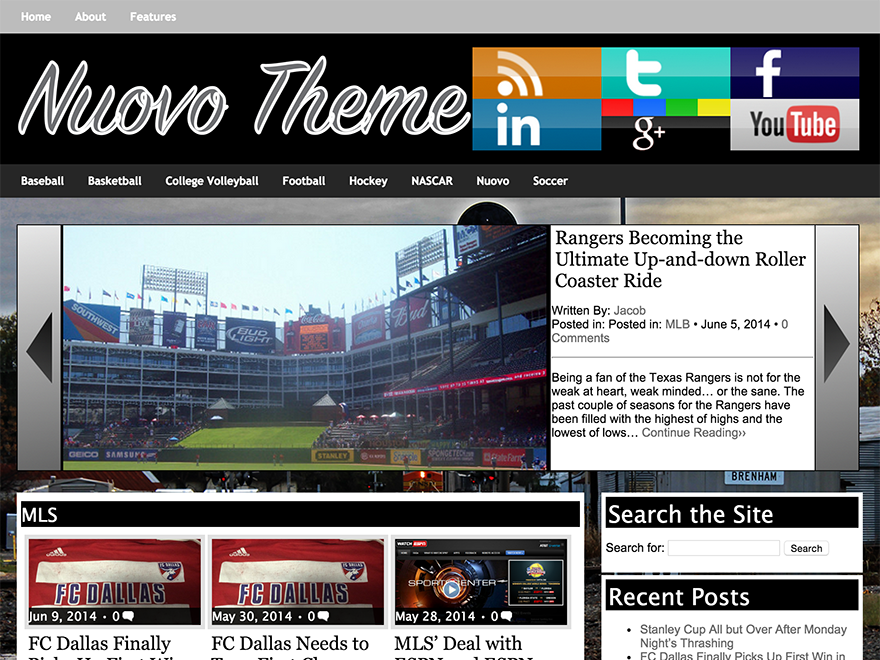The image size is (880, 660).
Task: Select the NASCAR category
Action: (432, 181)
